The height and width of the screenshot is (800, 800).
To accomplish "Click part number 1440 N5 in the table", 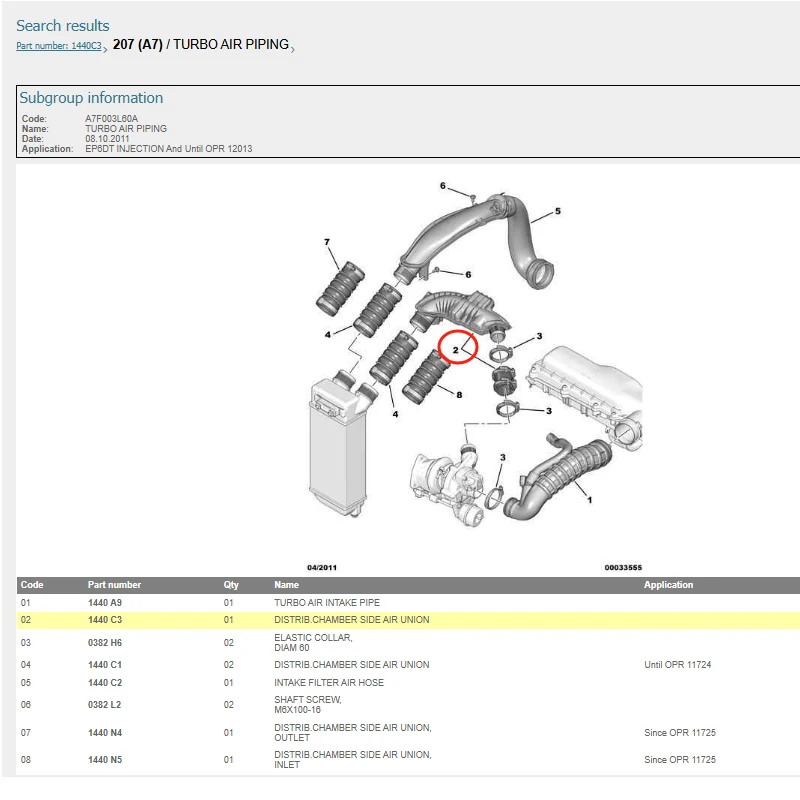I will (x=105, y=760).
